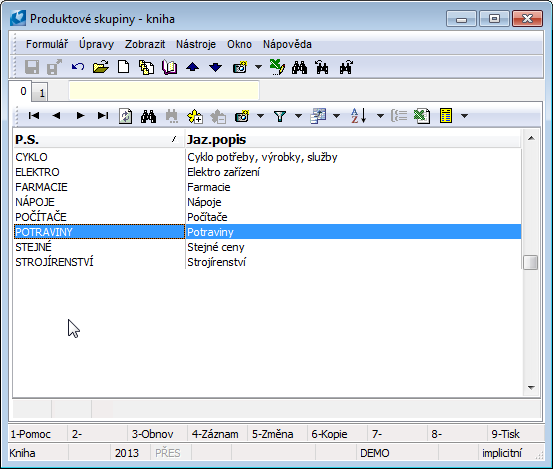This screenshot has height=469, width=553.
Task: Select the POČÍTAČE row
Action: pos(267,217)
